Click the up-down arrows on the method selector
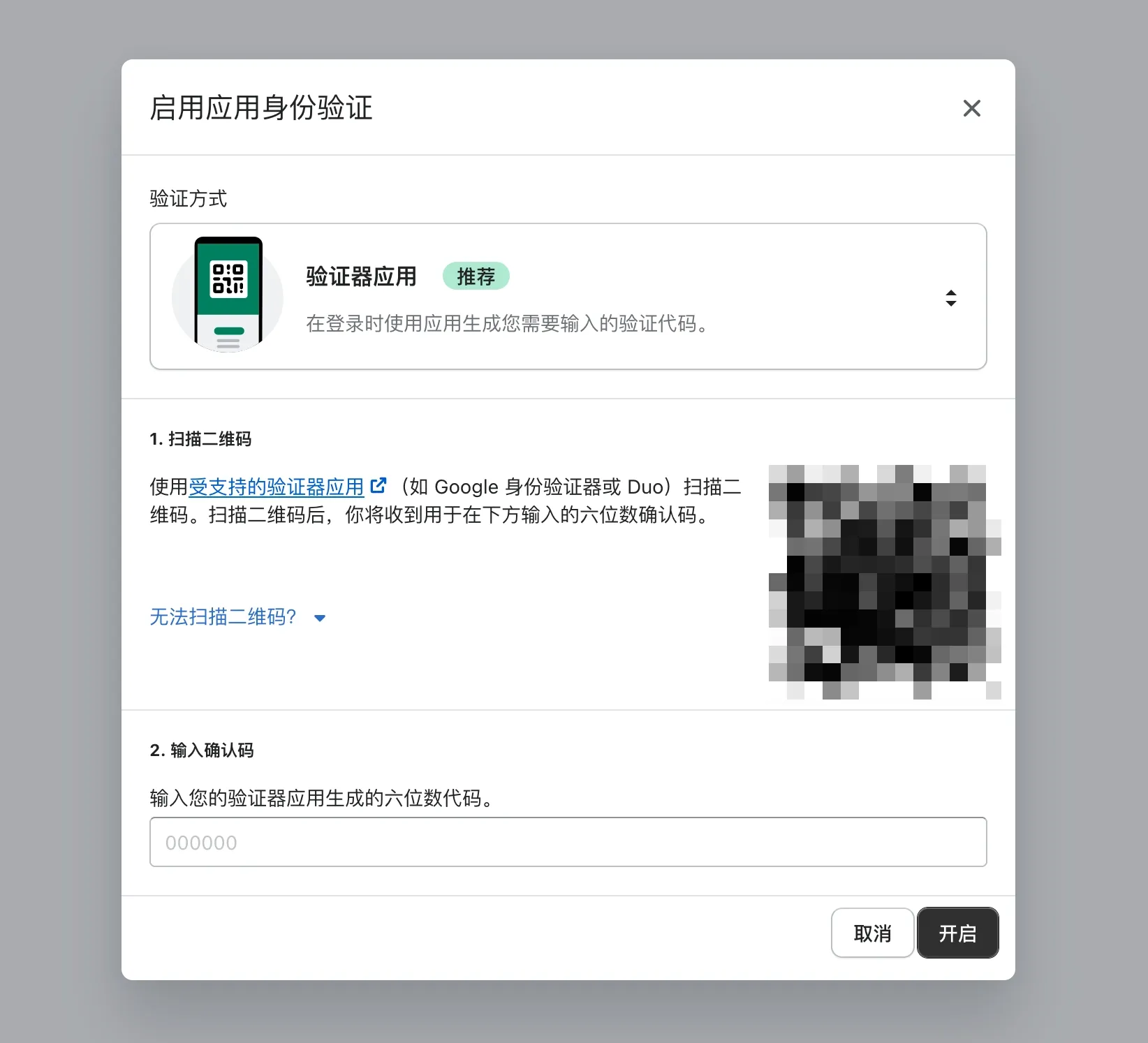1148x1043 pixels. pos(952,297)
